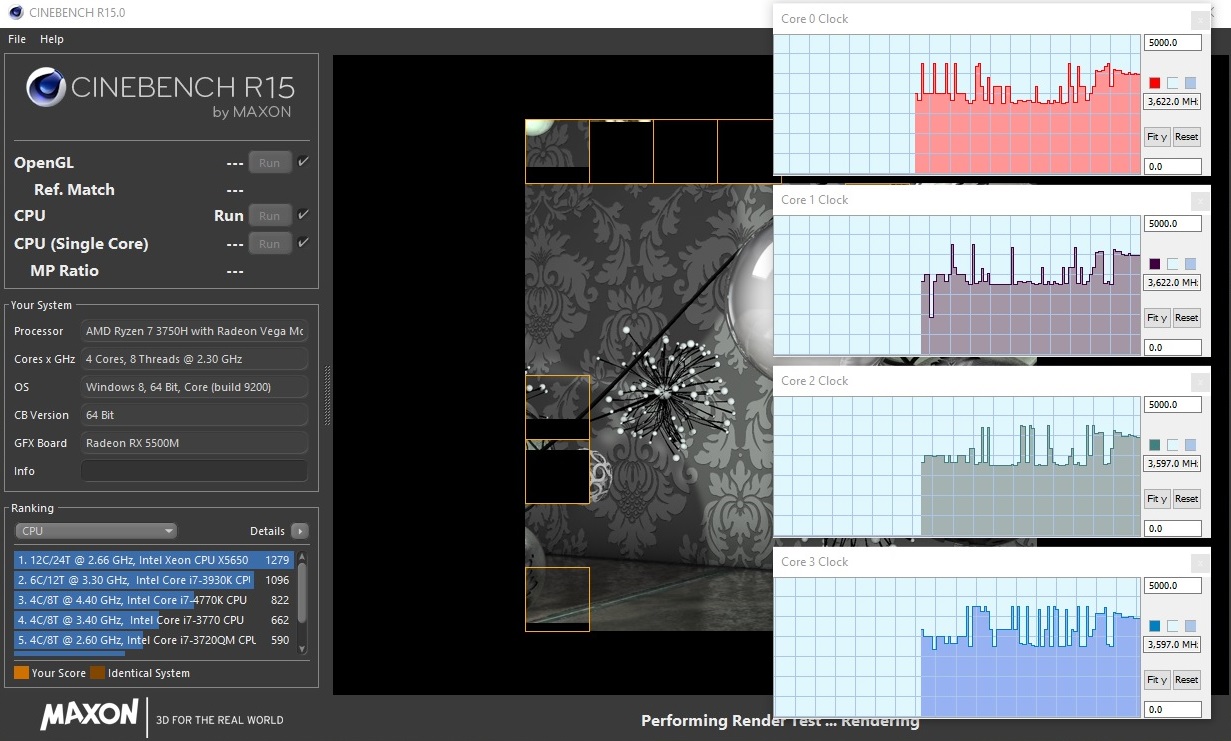Viewport: 1231px width, 741px height.
Task: Click Fit y on Core 1 Clock
Action: pos(1157,318)
